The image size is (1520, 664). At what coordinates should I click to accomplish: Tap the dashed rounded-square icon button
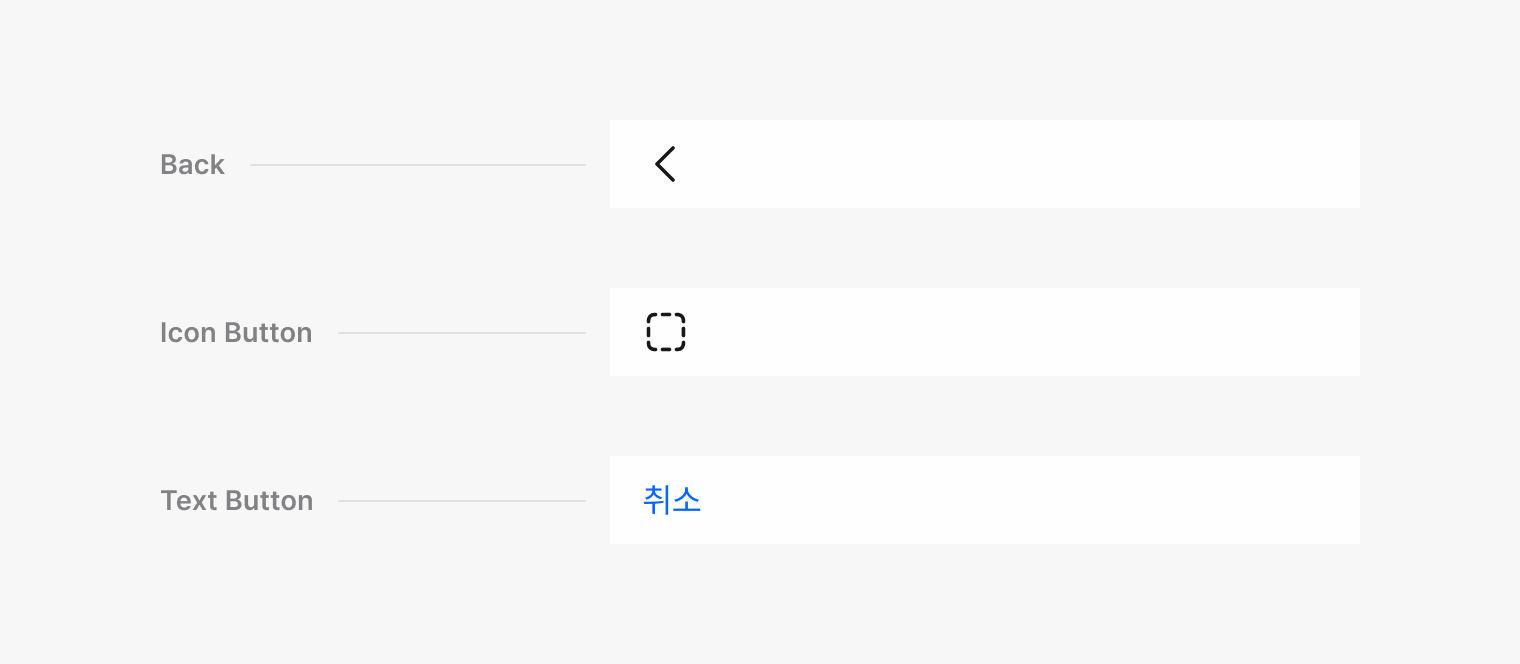coord(666,332)
